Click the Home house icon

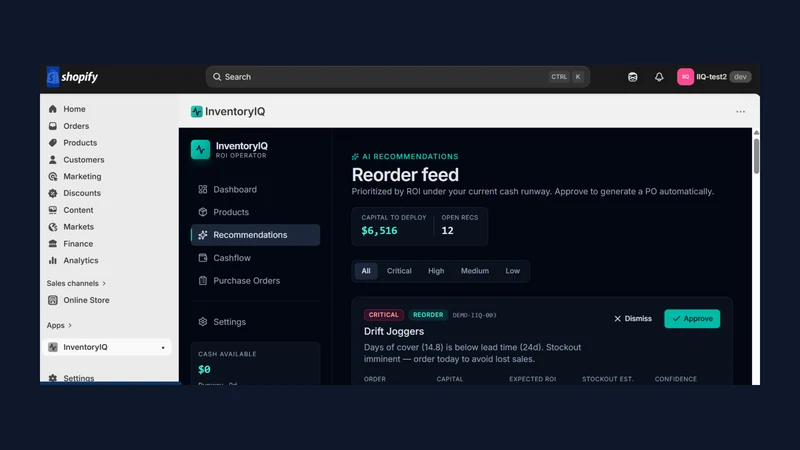(x=53, y=109)
